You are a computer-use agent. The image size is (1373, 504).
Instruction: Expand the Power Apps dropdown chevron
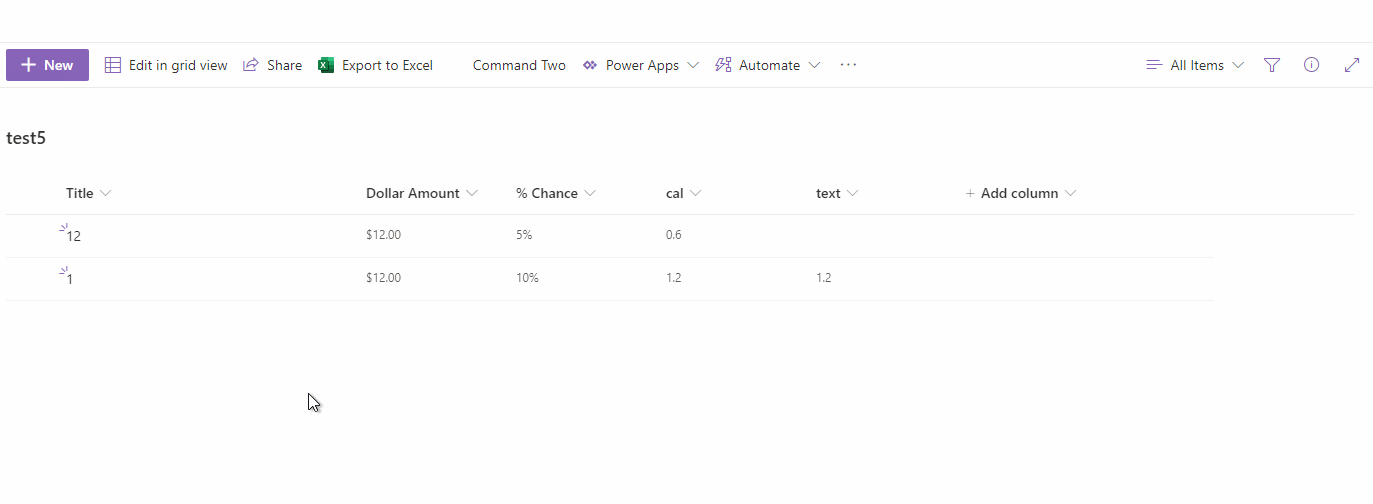(693, 65)
